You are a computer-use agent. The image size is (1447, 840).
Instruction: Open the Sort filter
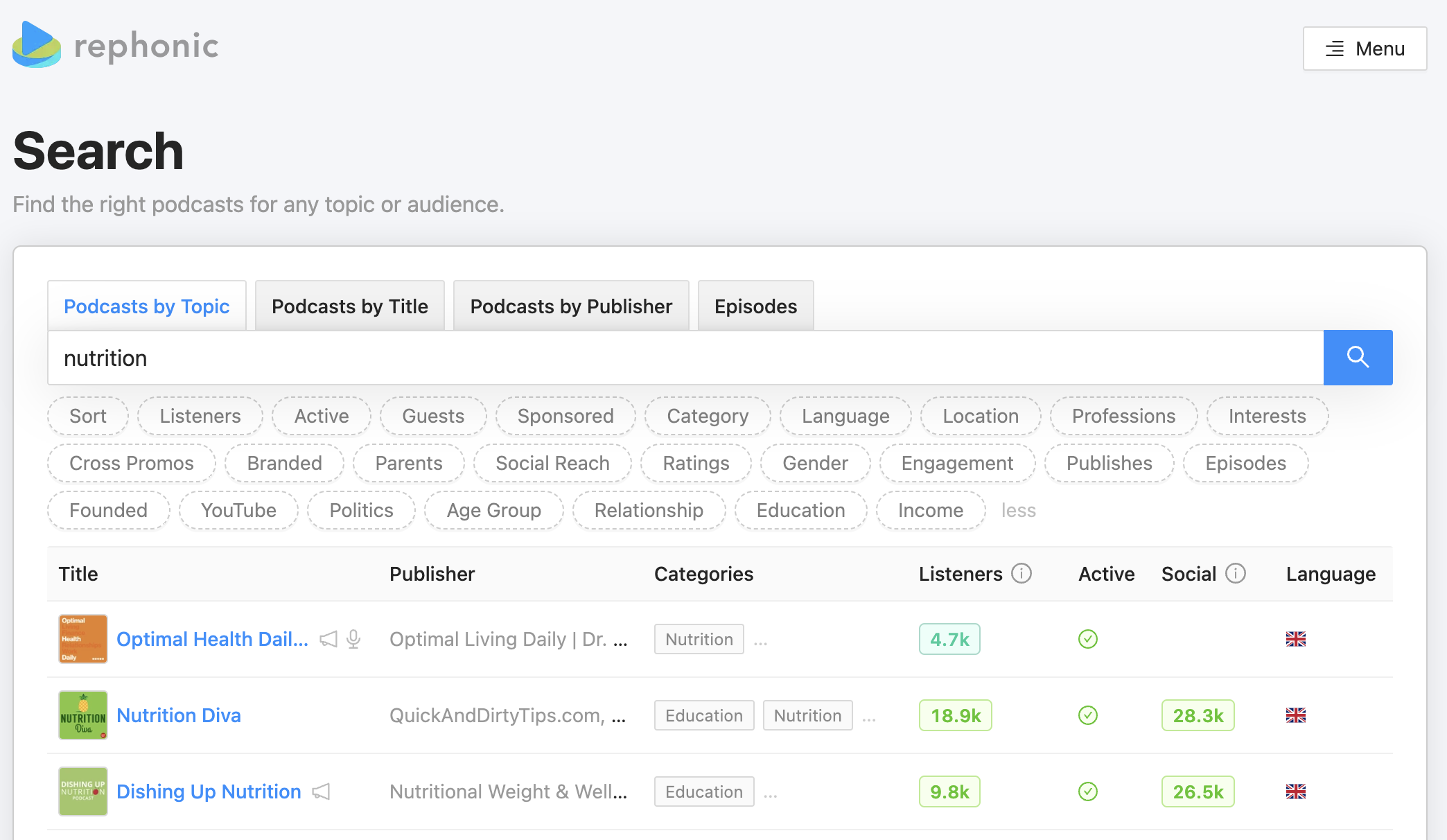click(88, 416)
